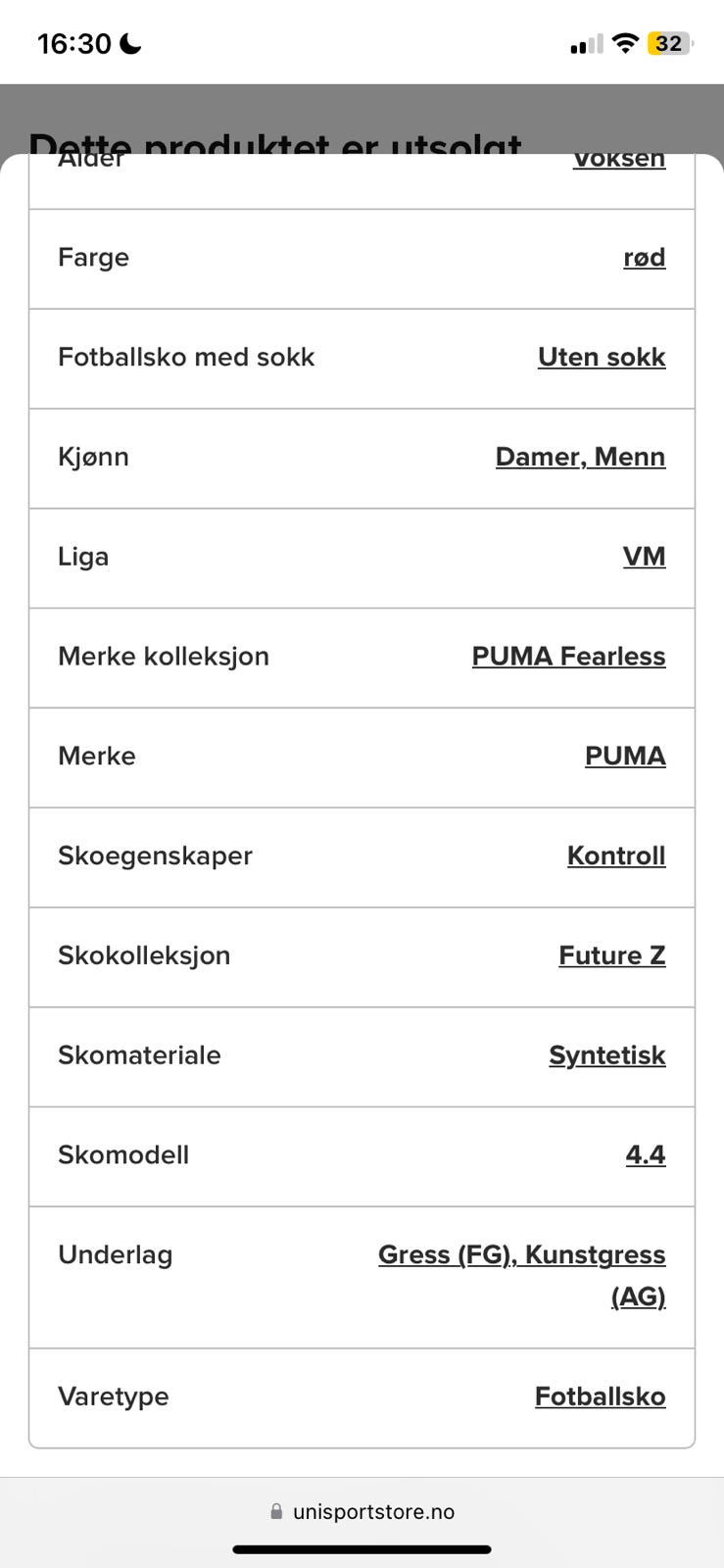
Task: Tap the unisportstore.no address bar
Action: (372, 1512)
